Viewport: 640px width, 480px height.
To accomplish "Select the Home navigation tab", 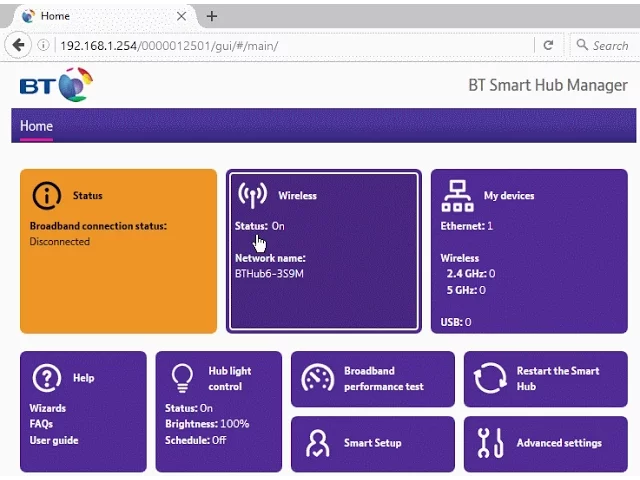I will tap(36, 126).
